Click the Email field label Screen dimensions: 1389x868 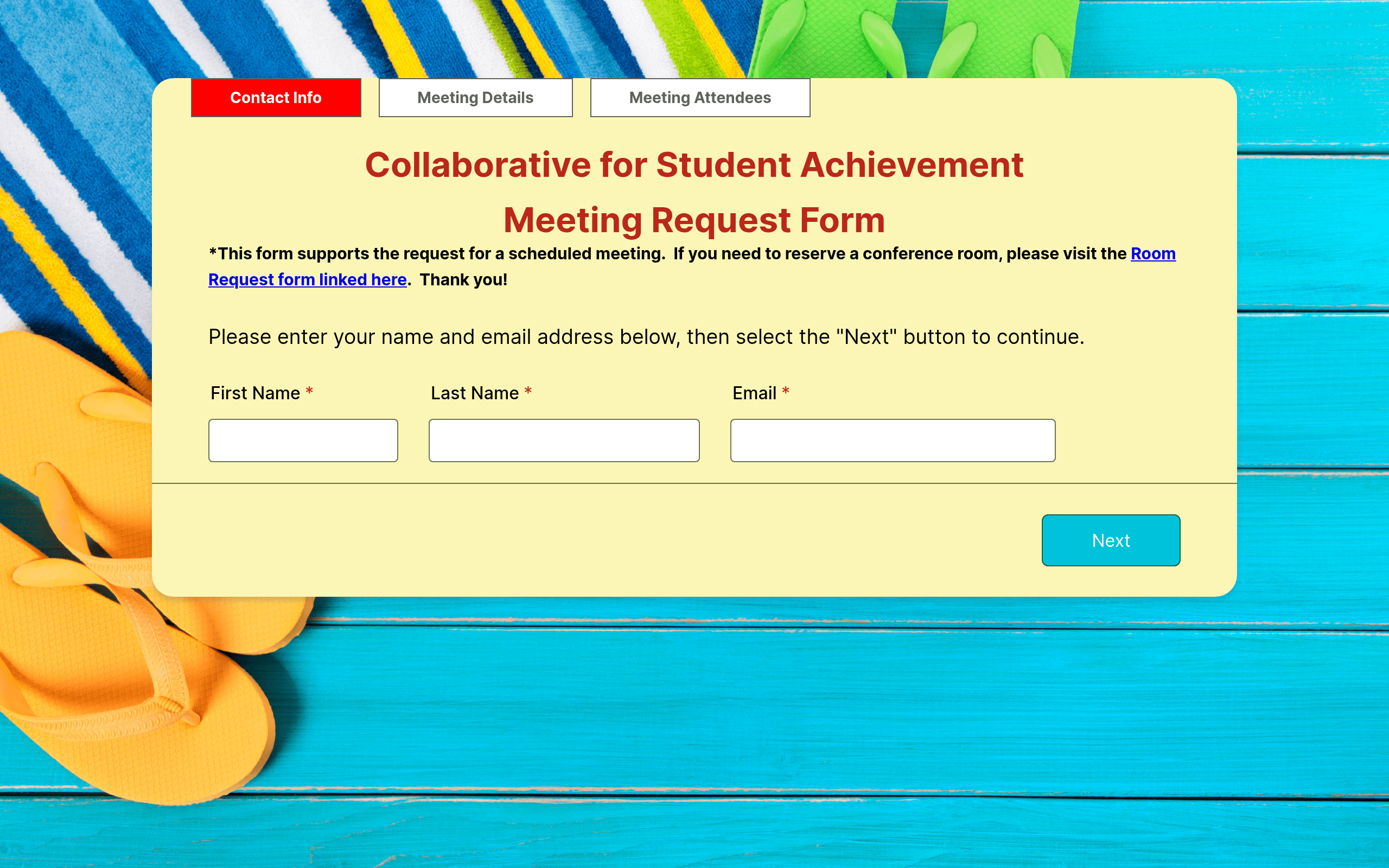point(754,393)
